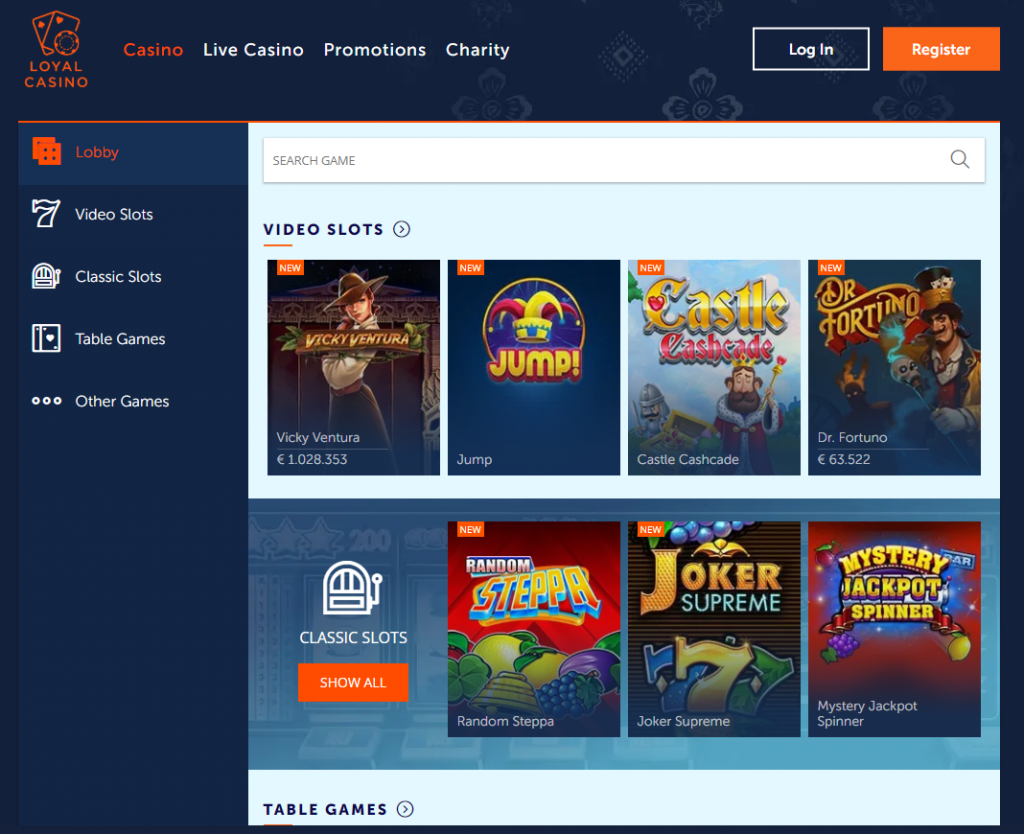
Task: Open the Charity nav tab
Action: coord(477,50)
